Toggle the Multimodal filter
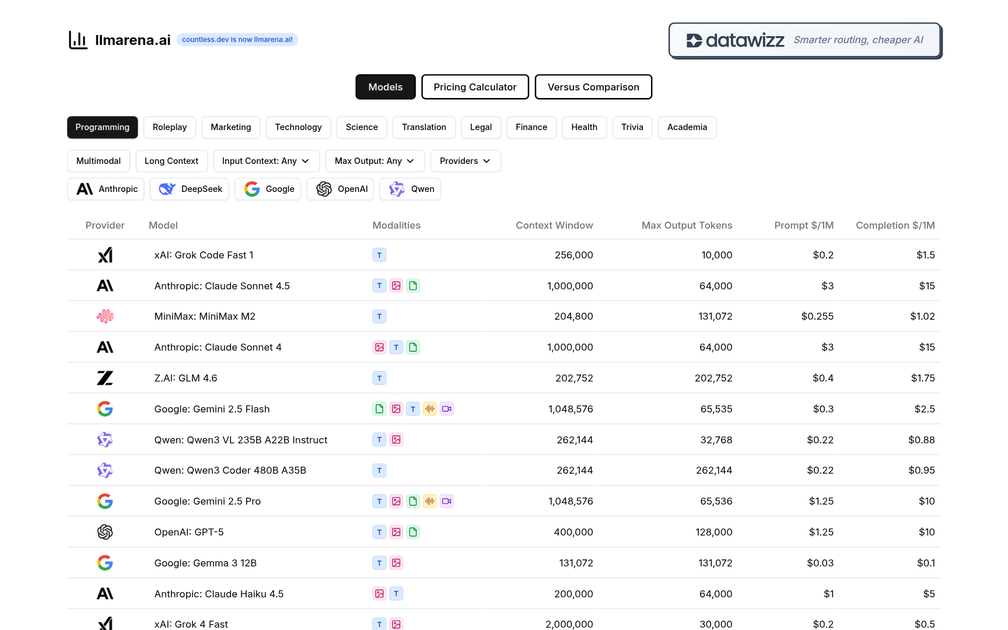Image resolution: width=1008 pixels, height=630 pixels. point(98,161)
